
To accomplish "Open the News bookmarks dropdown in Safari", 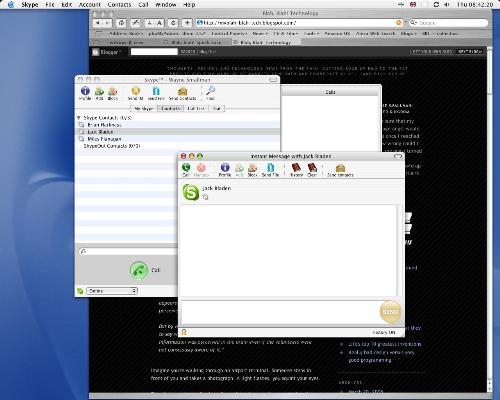I will [x=260, y=34].
